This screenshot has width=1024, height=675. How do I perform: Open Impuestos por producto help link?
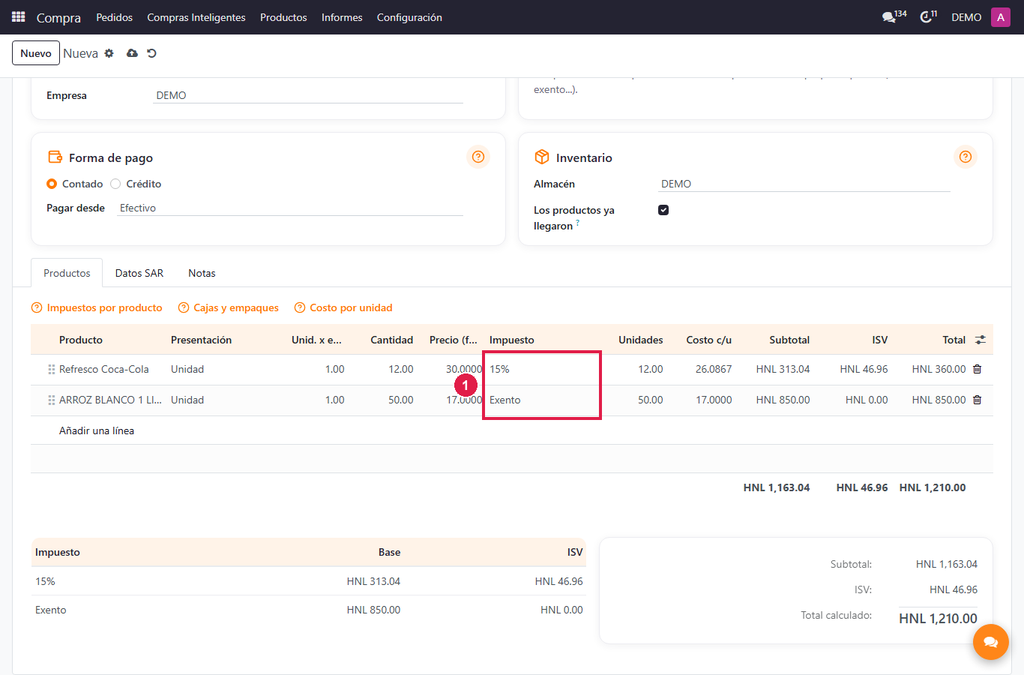pyautogui.click(x=97, y=307)
